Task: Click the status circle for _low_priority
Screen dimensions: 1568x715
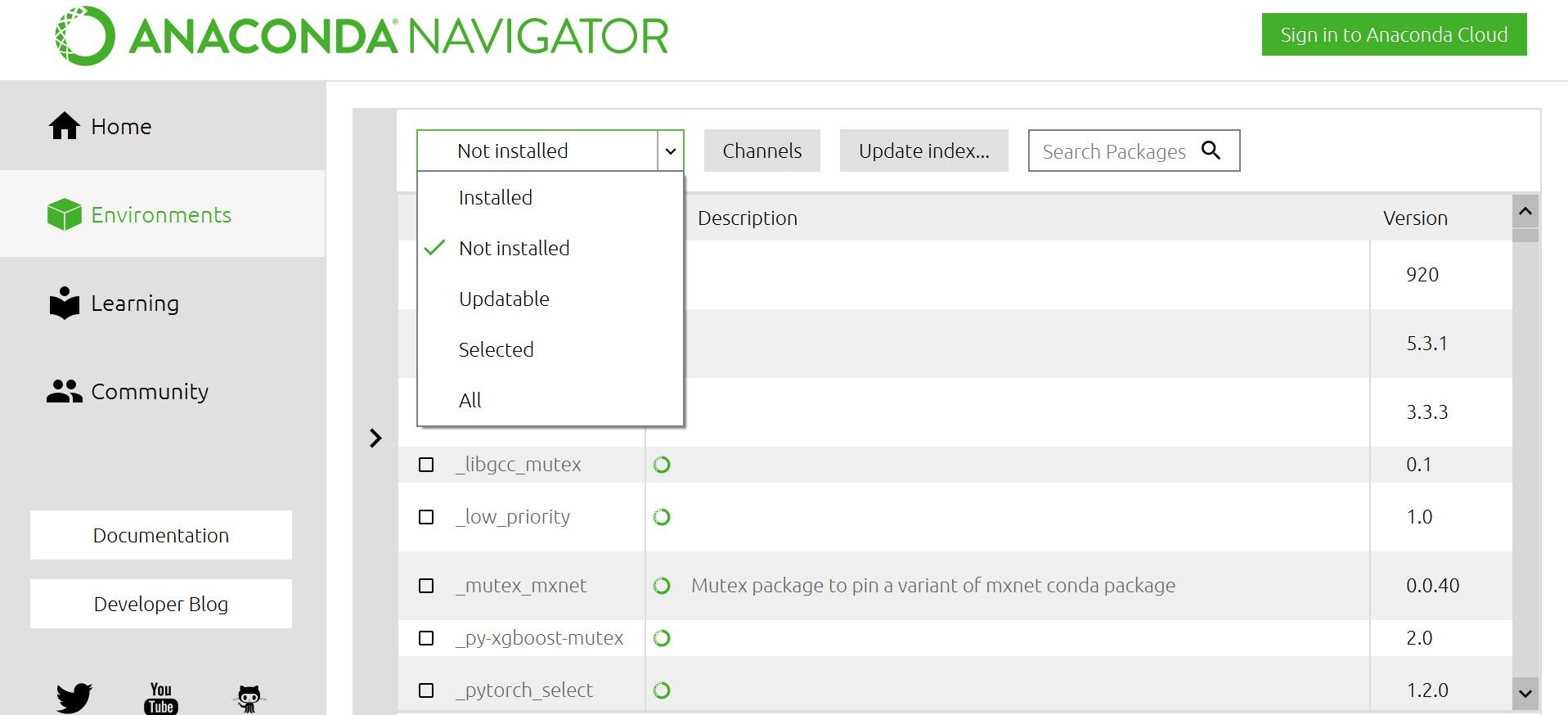Action: (662, 517)
